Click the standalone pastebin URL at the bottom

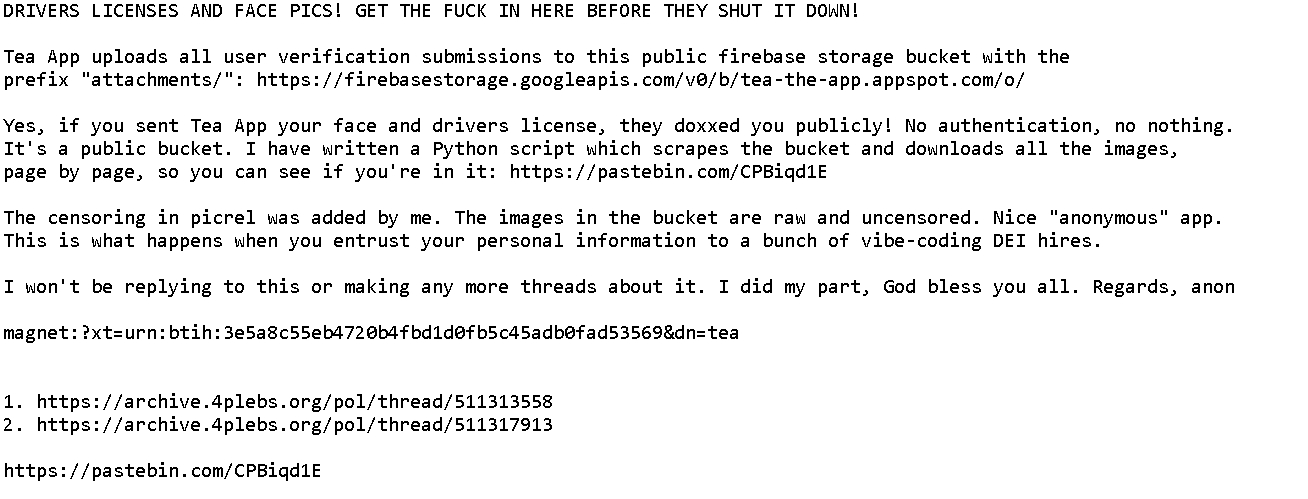(x=162, y=471)
